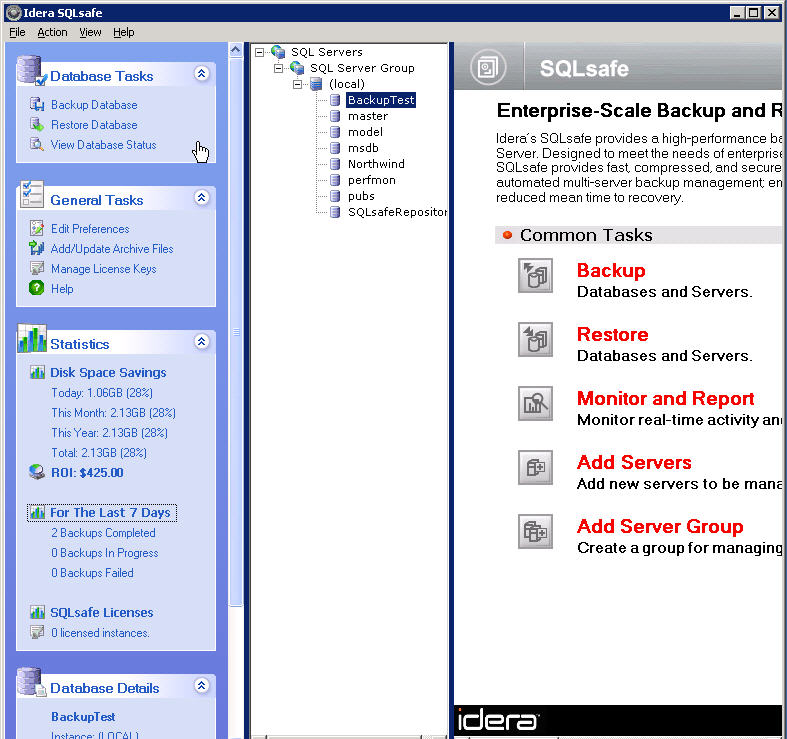
Task: Click the Restore common task icon
Action: click(x=536, y=339)
